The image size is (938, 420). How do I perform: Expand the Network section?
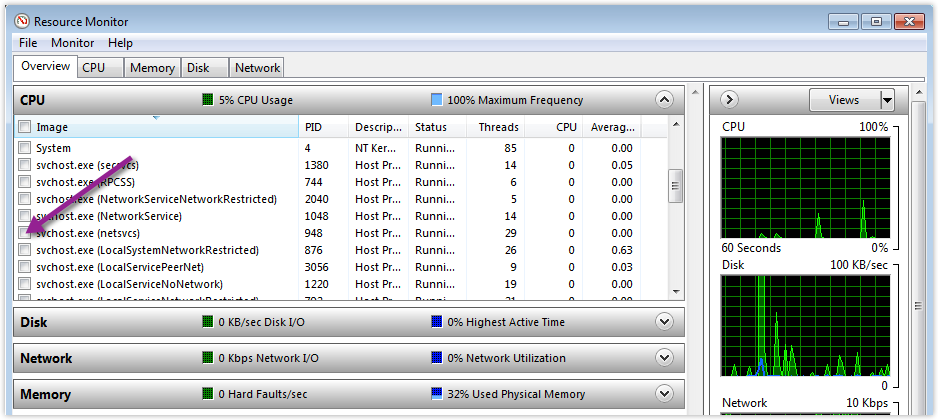[664, 358]
